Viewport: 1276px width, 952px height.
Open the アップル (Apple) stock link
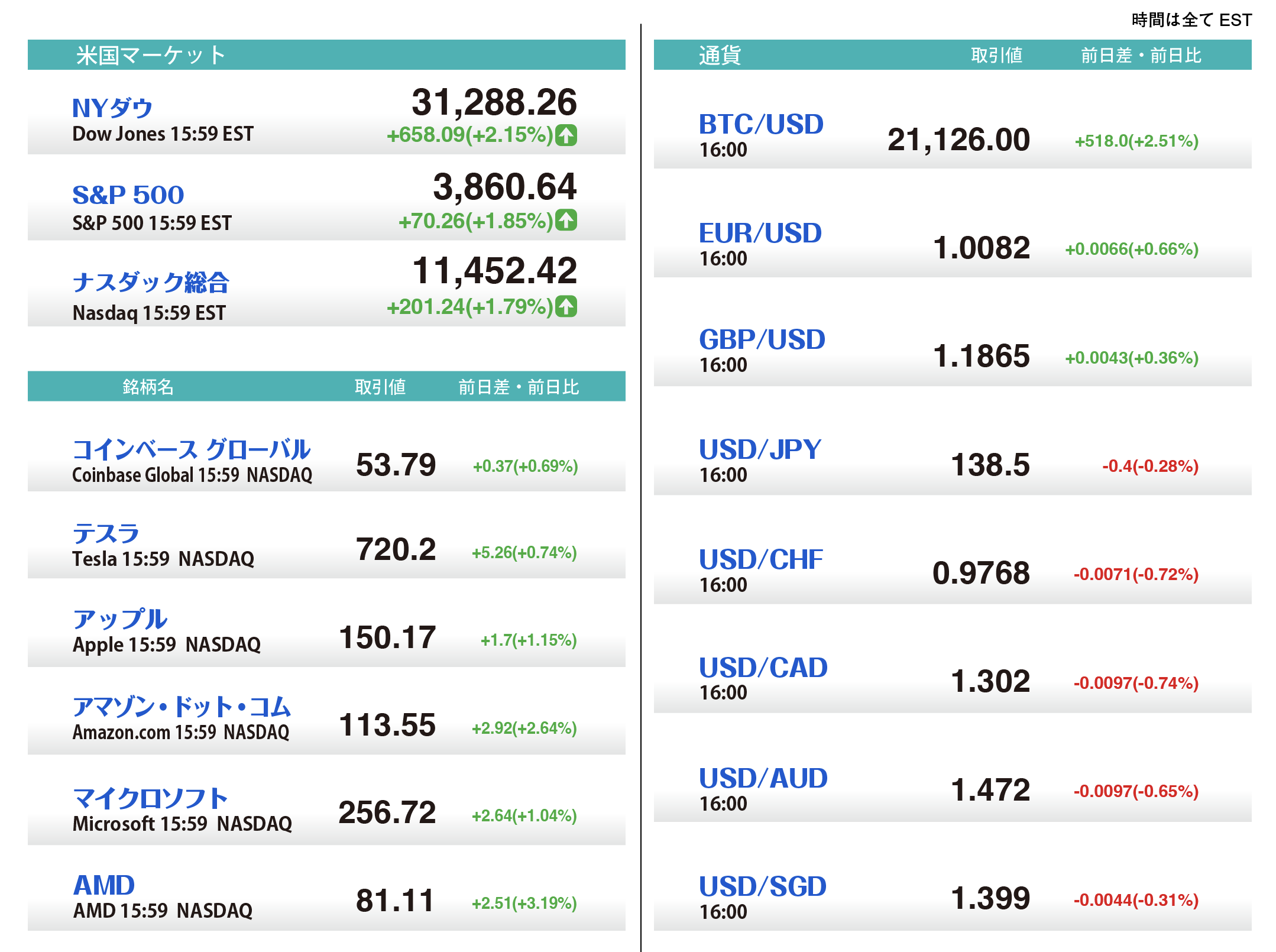pos(120,619)
